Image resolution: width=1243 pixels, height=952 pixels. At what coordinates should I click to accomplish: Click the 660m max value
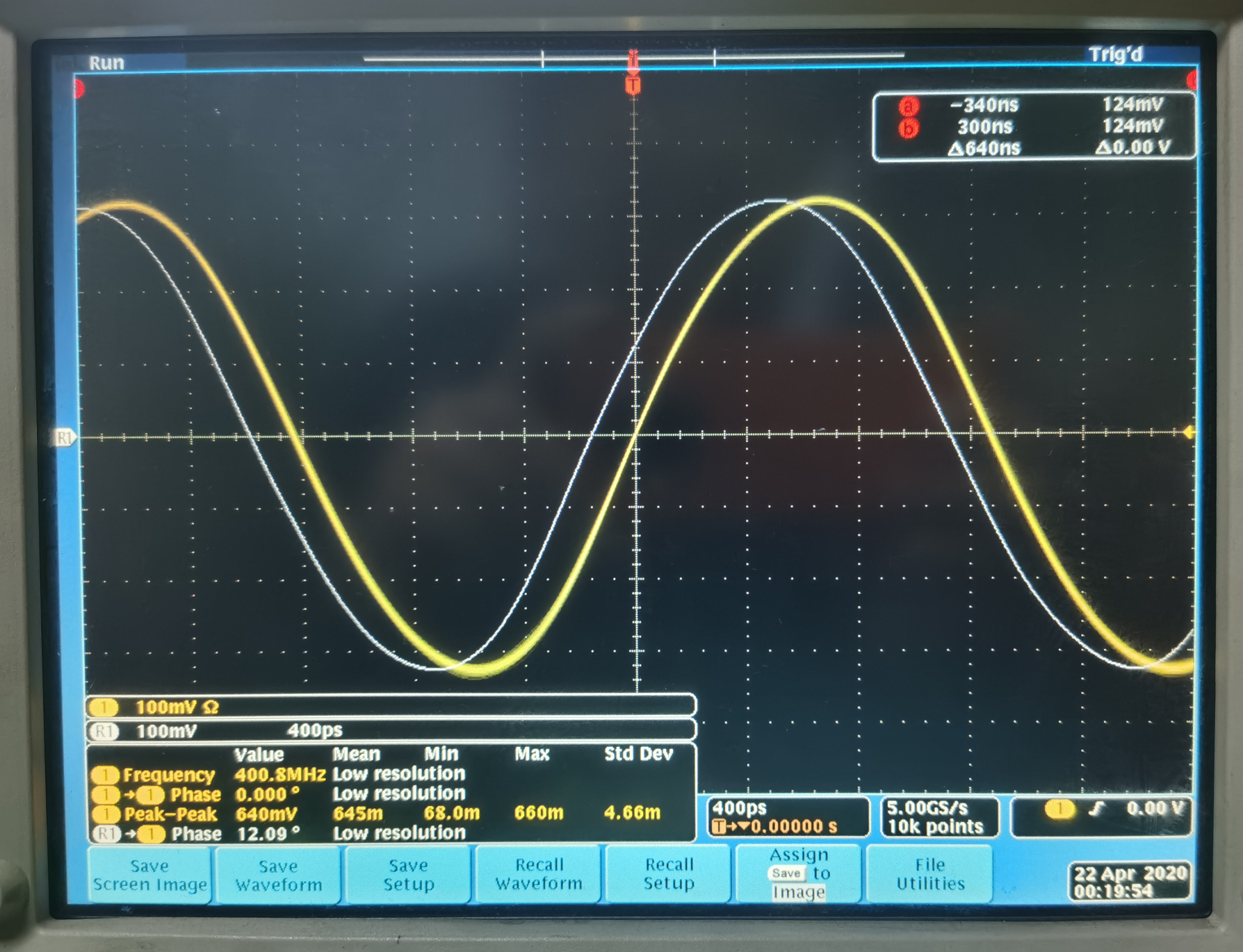539,813
